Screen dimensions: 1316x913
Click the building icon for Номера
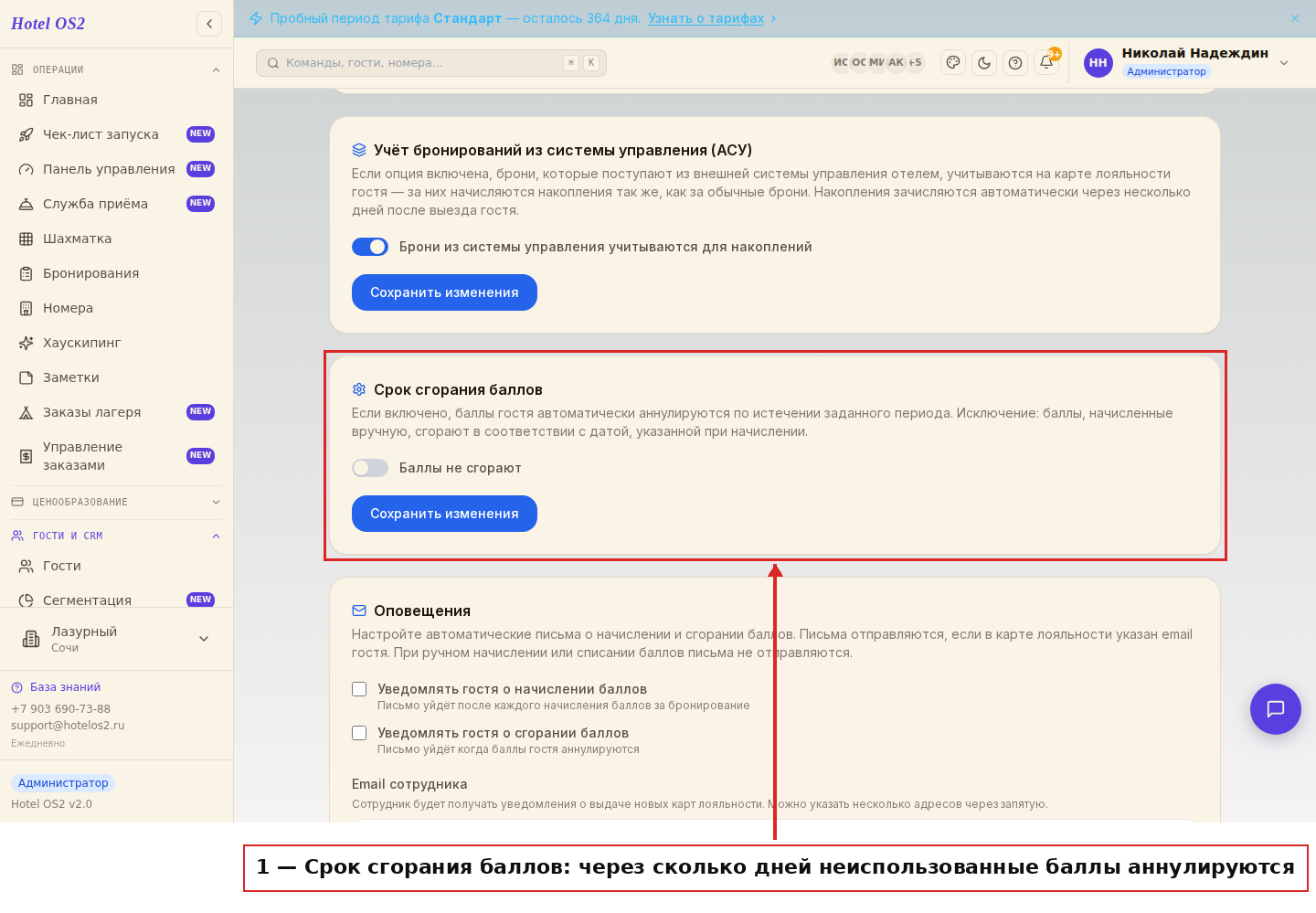click(27, 308)
